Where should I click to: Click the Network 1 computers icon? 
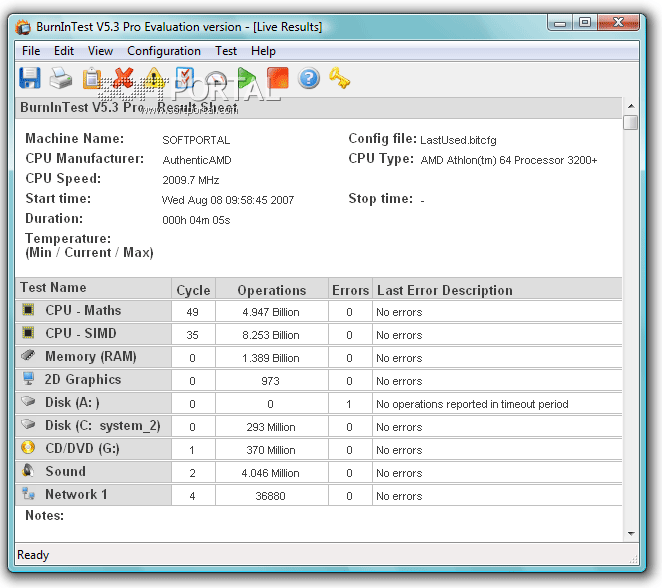pos(28,493)
